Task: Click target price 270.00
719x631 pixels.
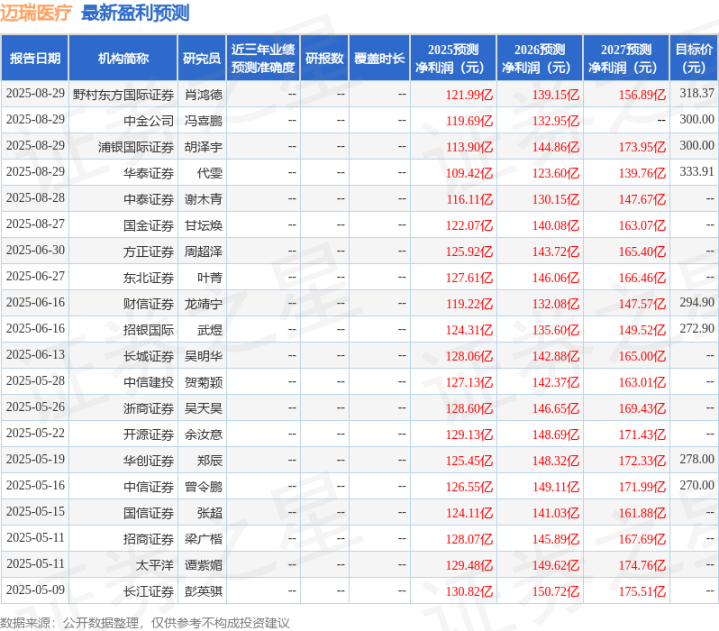Action: [697, 485]
